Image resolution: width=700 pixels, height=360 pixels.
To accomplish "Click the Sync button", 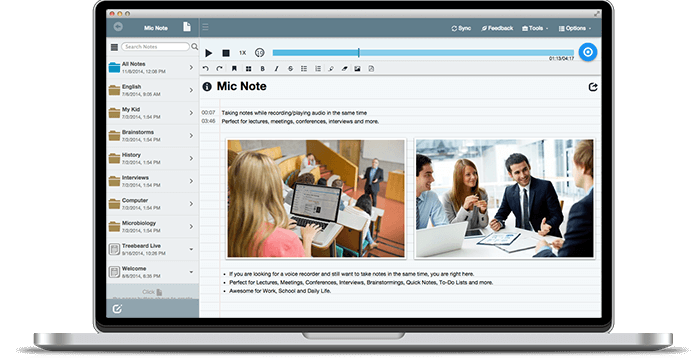I will 461,28.
